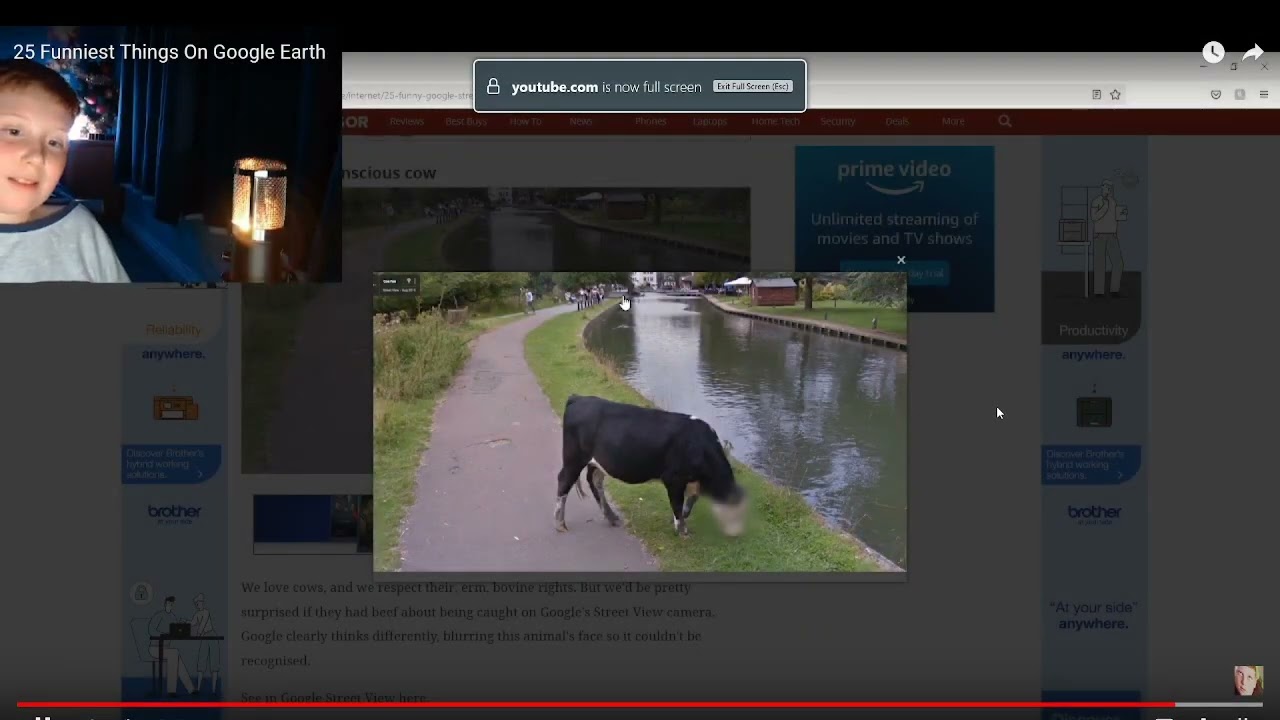Expand the More nav menu
1280x720 pixels.
[x=953, y=121]
